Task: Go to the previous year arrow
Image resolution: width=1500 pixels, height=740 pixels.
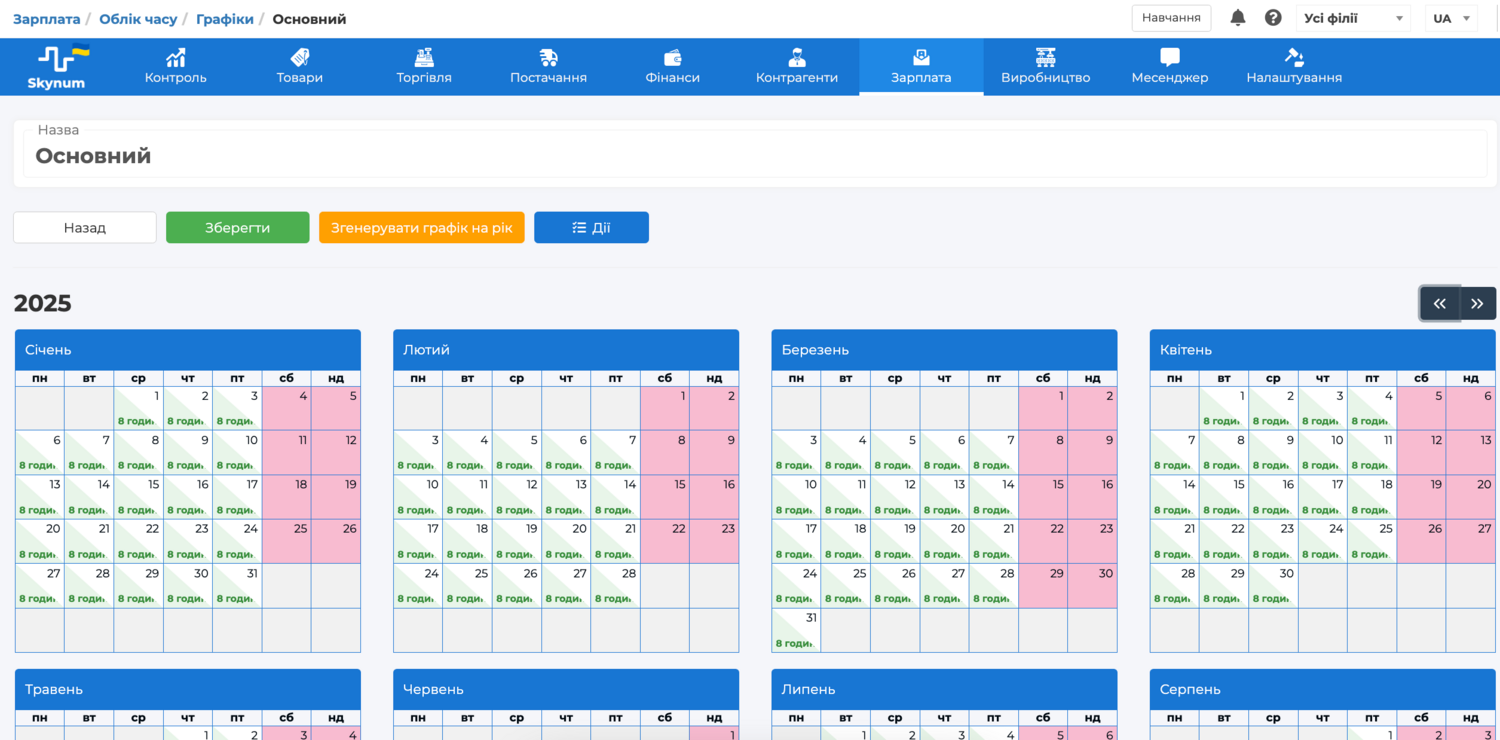Action: click(x=1439, y=304)
